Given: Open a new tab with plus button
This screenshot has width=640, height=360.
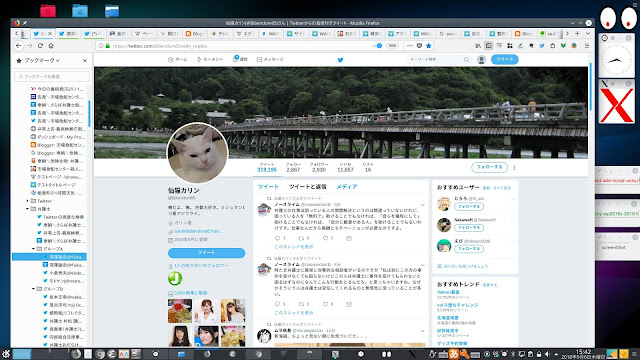Looking at the screenshot, I should click(577, 33).
